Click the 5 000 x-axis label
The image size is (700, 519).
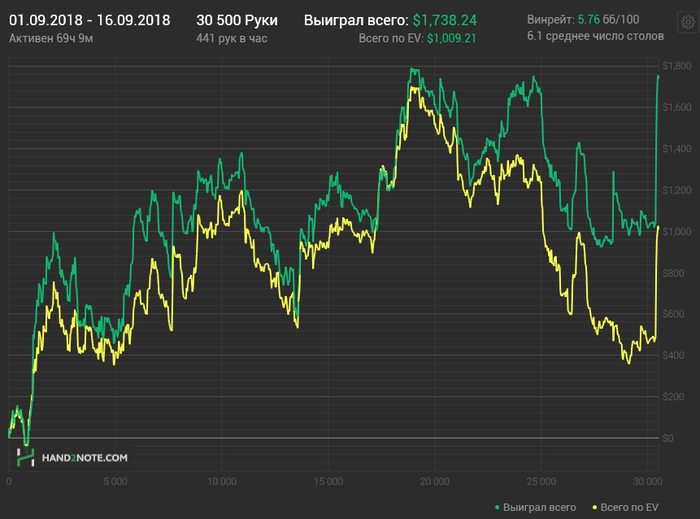pyautogui.click(x=115, y=482)
